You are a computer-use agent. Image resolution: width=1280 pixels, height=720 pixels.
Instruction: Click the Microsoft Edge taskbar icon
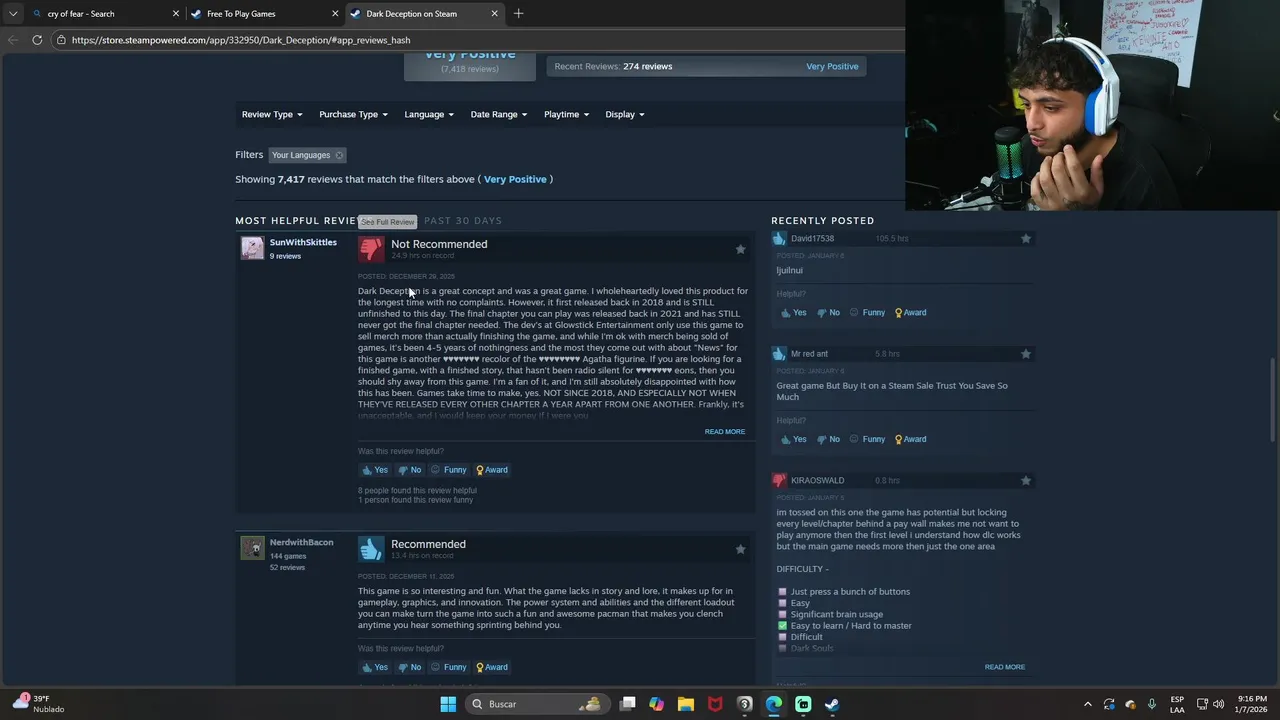774,704
